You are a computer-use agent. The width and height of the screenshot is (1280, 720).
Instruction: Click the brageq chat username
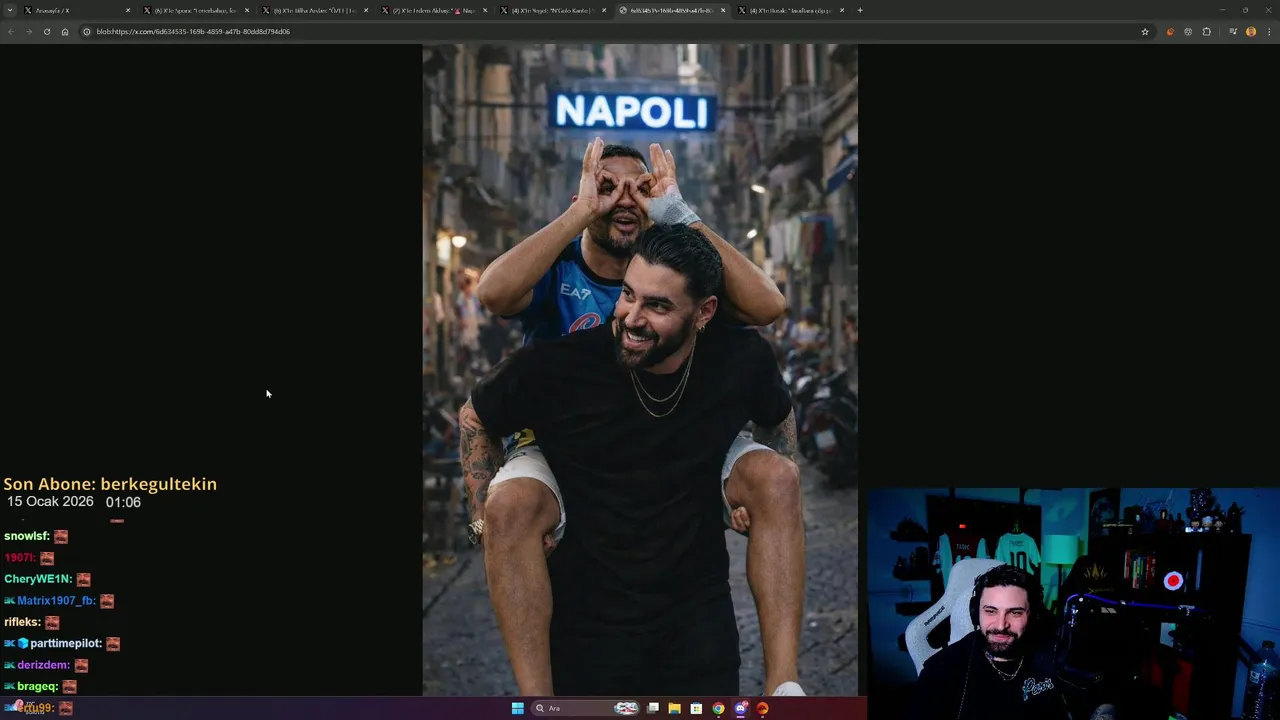[x=37, y=686]
